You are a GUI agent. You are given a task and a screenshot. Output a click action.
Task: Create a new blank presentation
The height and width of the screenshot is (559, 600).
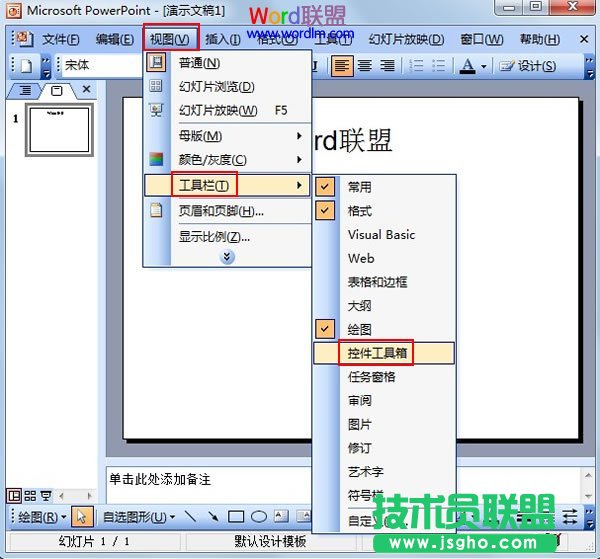26,66
